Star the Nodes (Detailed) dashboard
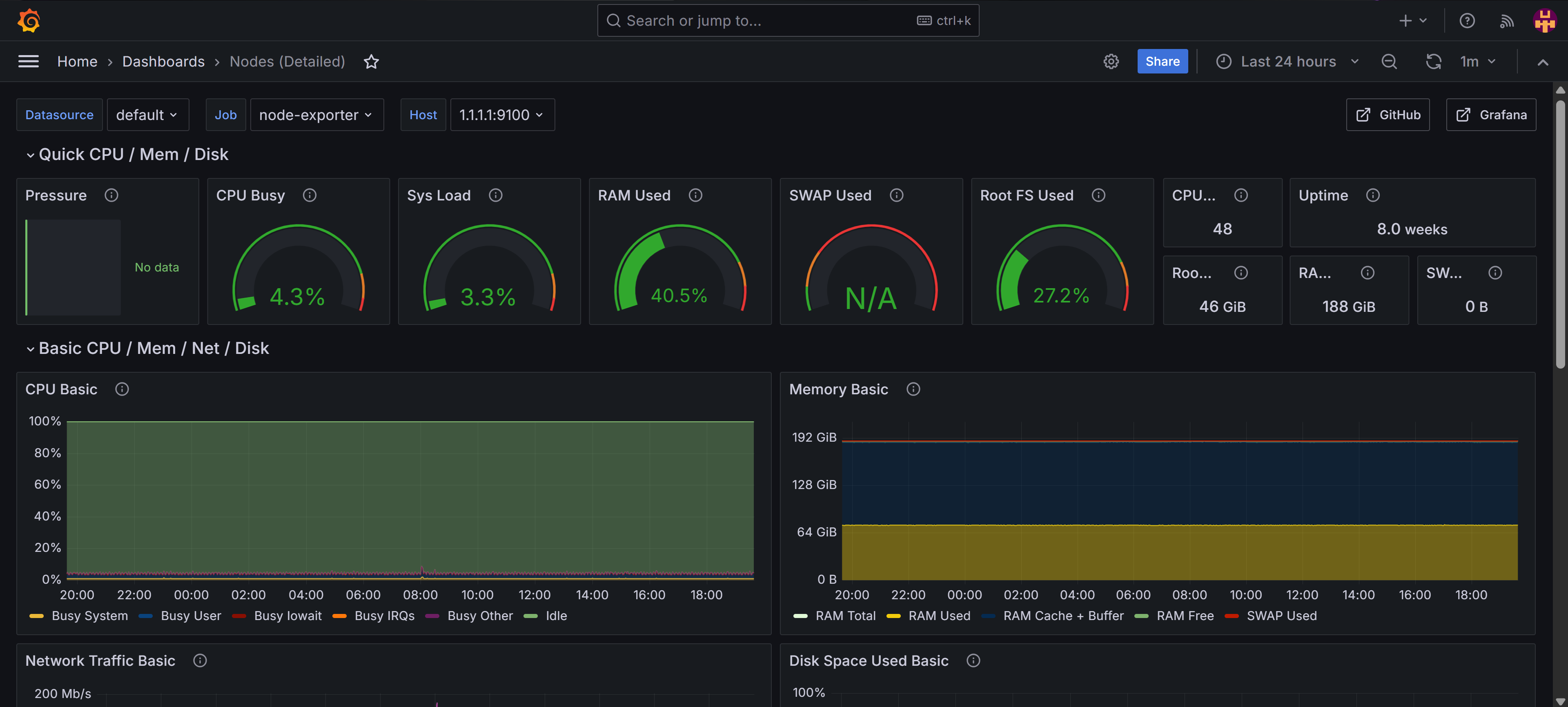 [x=371, y=62]
